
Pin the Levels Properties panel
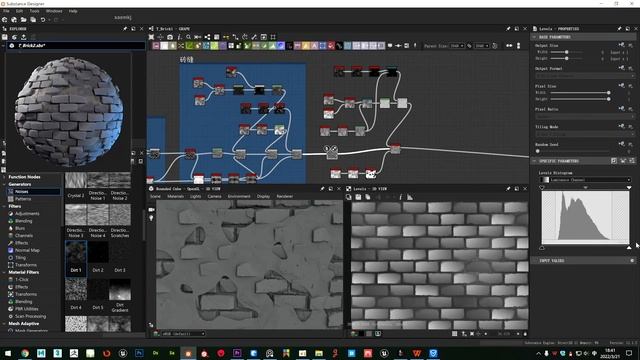pyautogui.click(x=619, y=29)
